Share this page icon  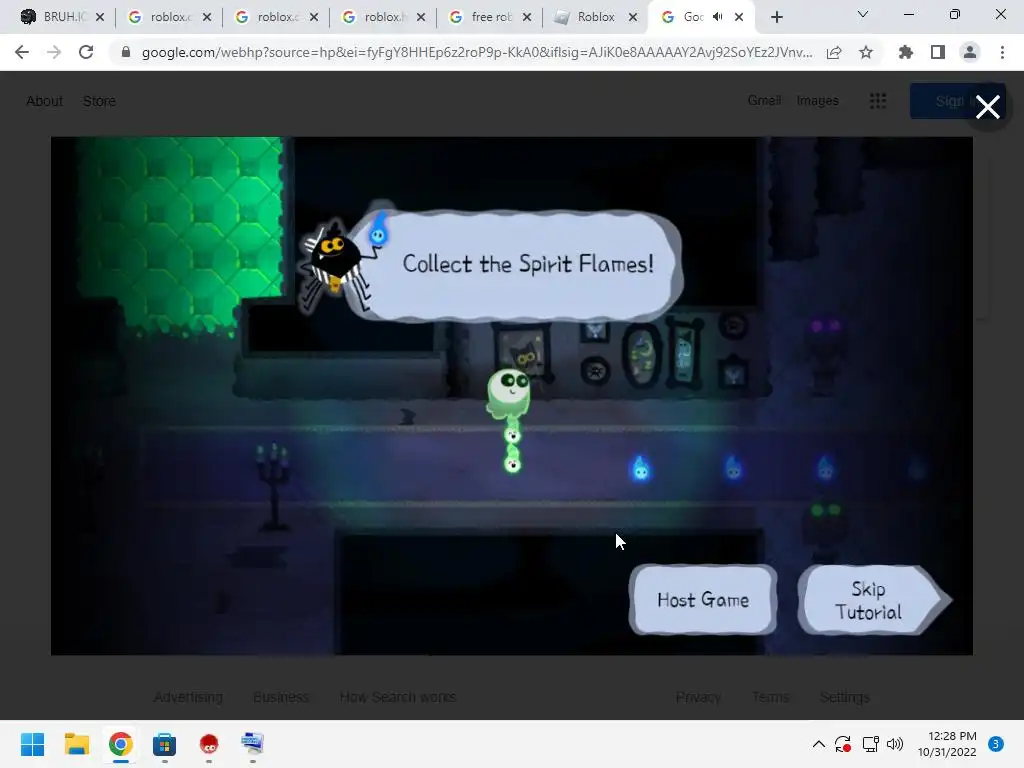[834, 52]
